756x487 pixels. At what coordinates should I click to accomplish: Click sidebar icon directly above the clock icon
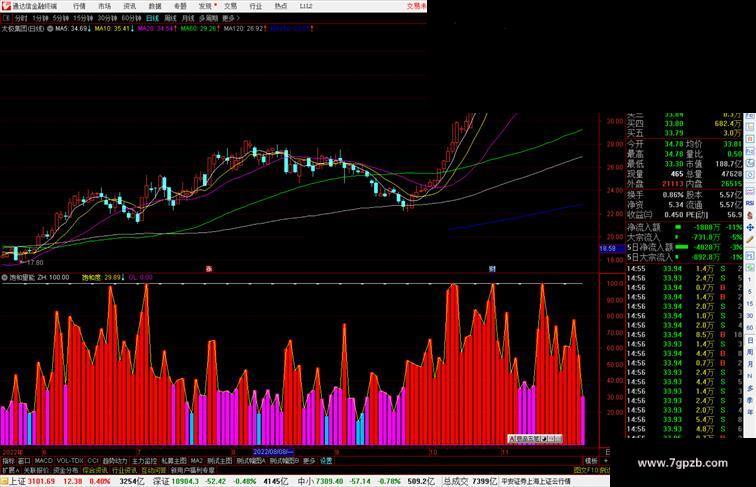(750, 163)
